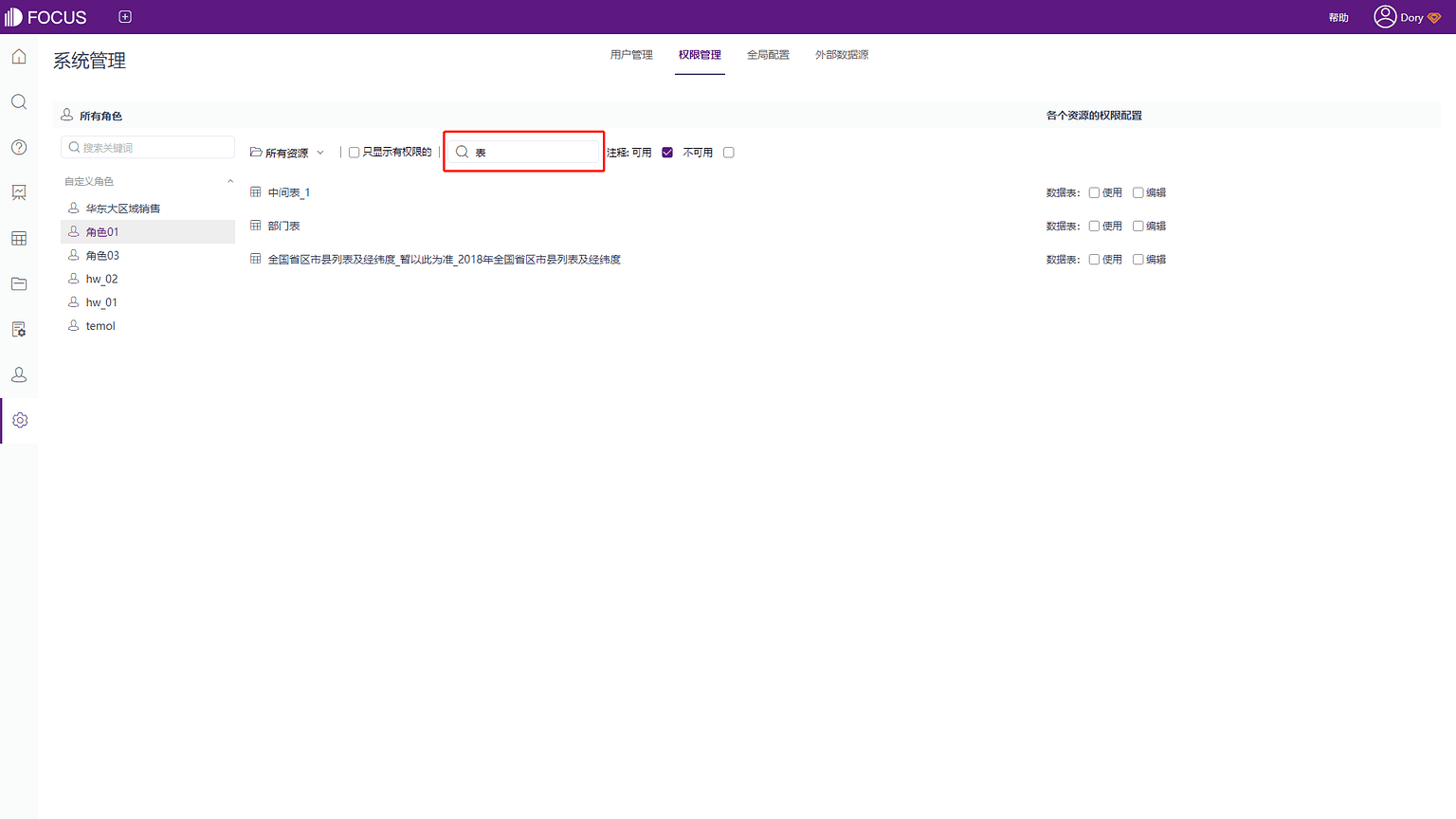Check the 不可用 checkbox
The image size is (1456, 819).
(728, 152)
